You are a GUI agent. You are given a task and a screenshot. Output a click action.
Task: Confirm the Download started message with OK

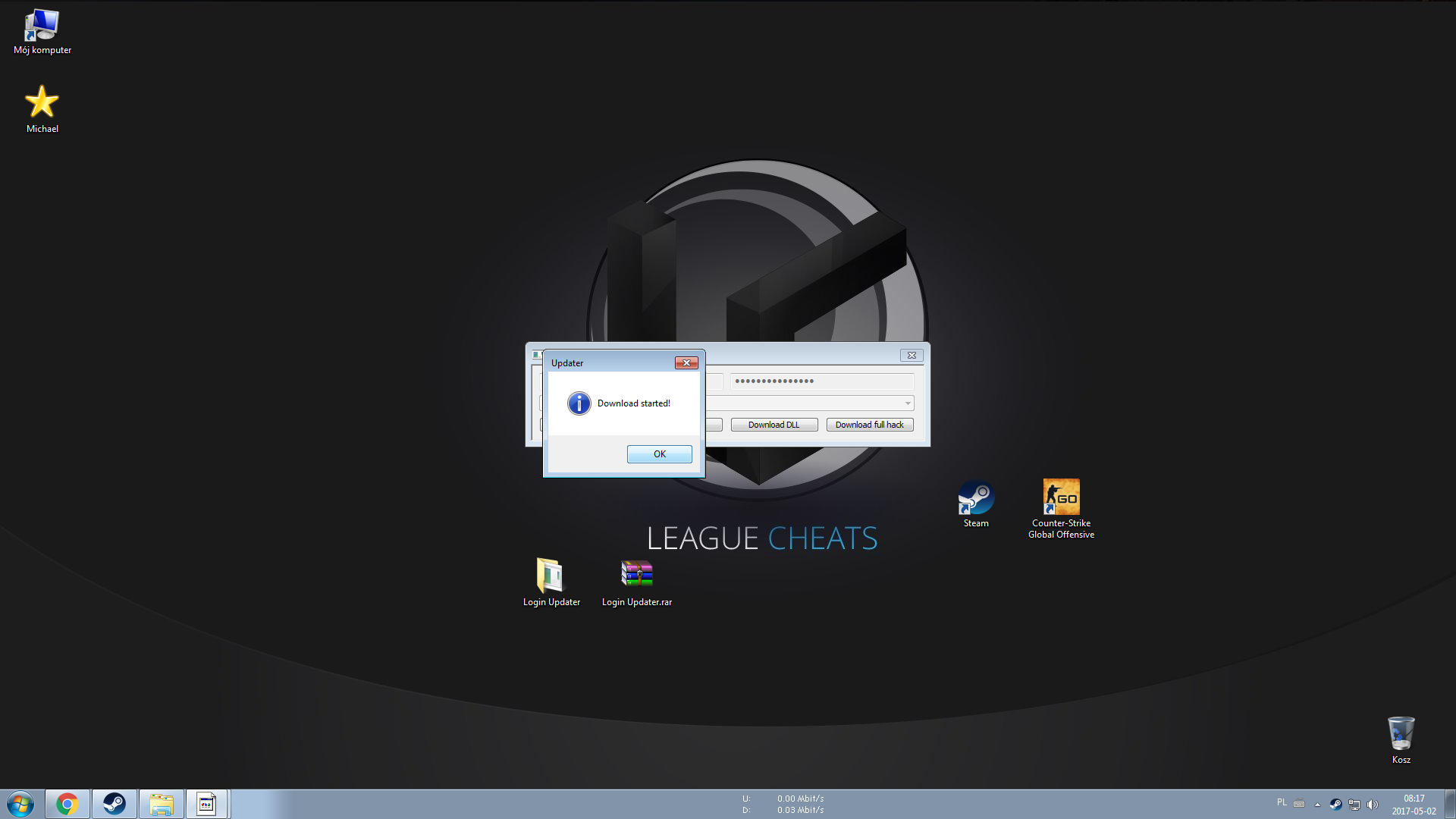click(x=659, y=454)
